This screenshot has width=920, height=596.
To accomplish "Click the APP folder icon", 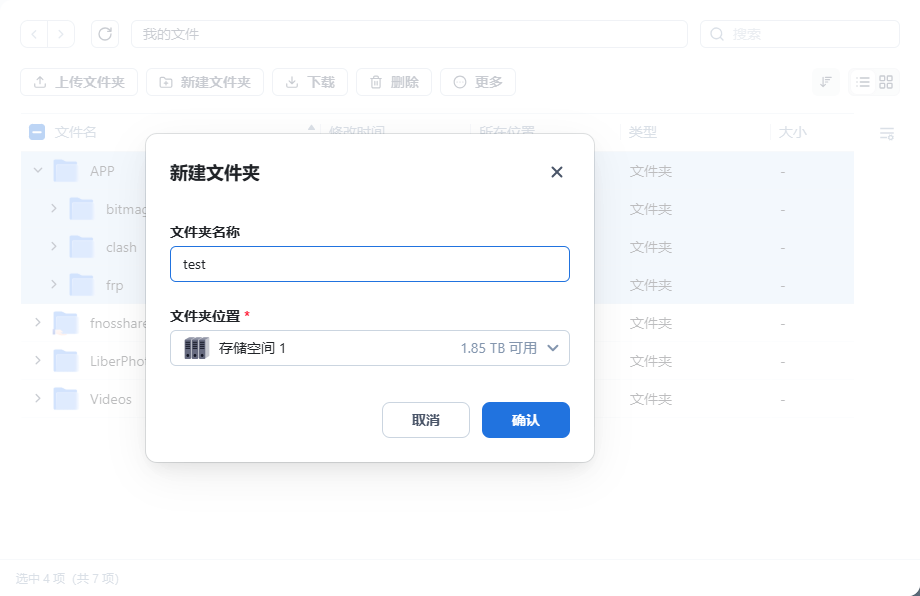I will [66, 171].
